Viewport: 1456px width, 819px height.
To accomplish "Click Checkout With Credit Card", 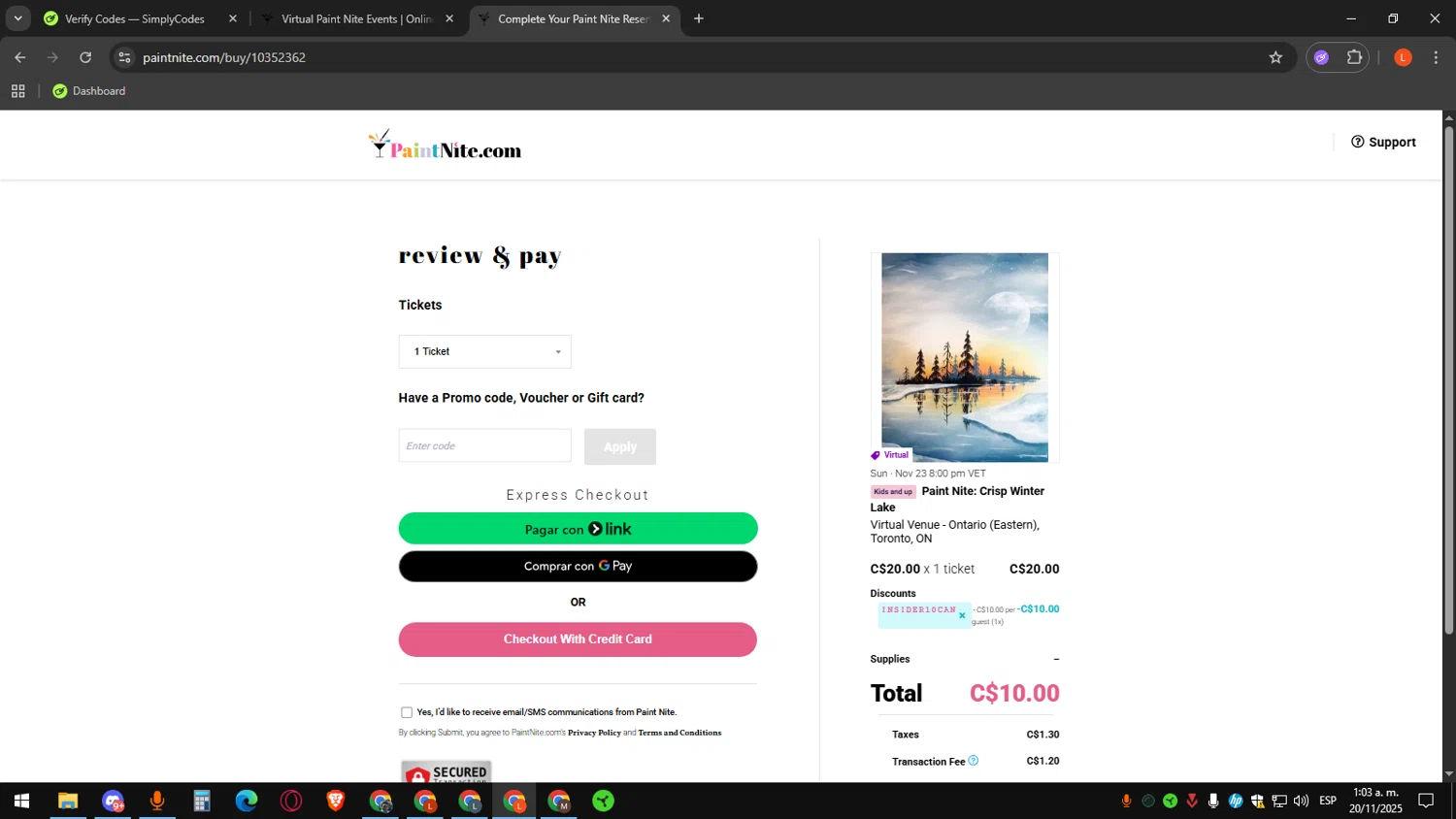I will tap(578, 639).
